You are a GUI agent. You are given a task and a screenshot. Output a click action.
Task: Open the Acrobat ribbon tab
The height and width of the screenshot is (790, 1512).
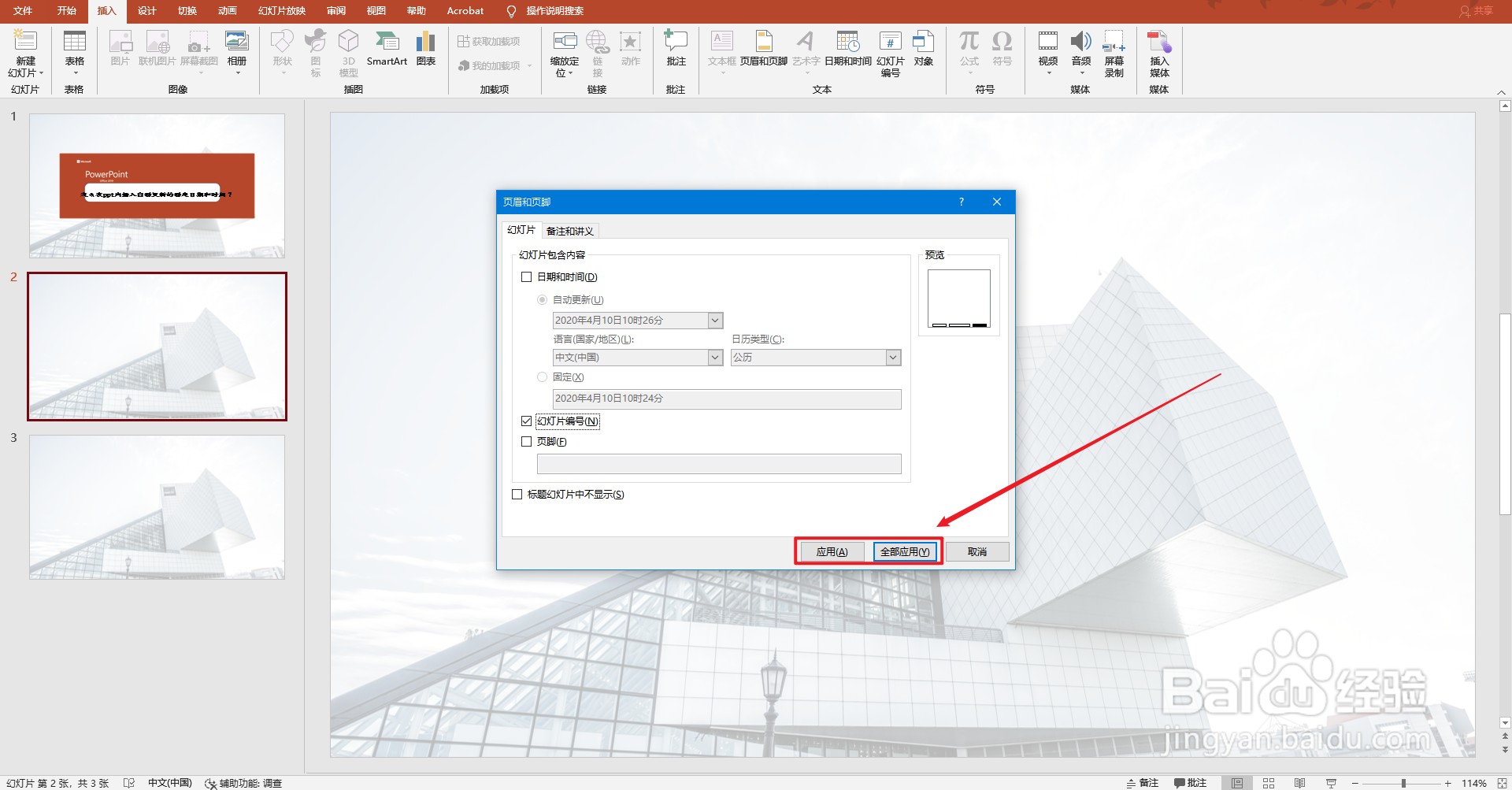pyautogui.click(x=465, y=11)
